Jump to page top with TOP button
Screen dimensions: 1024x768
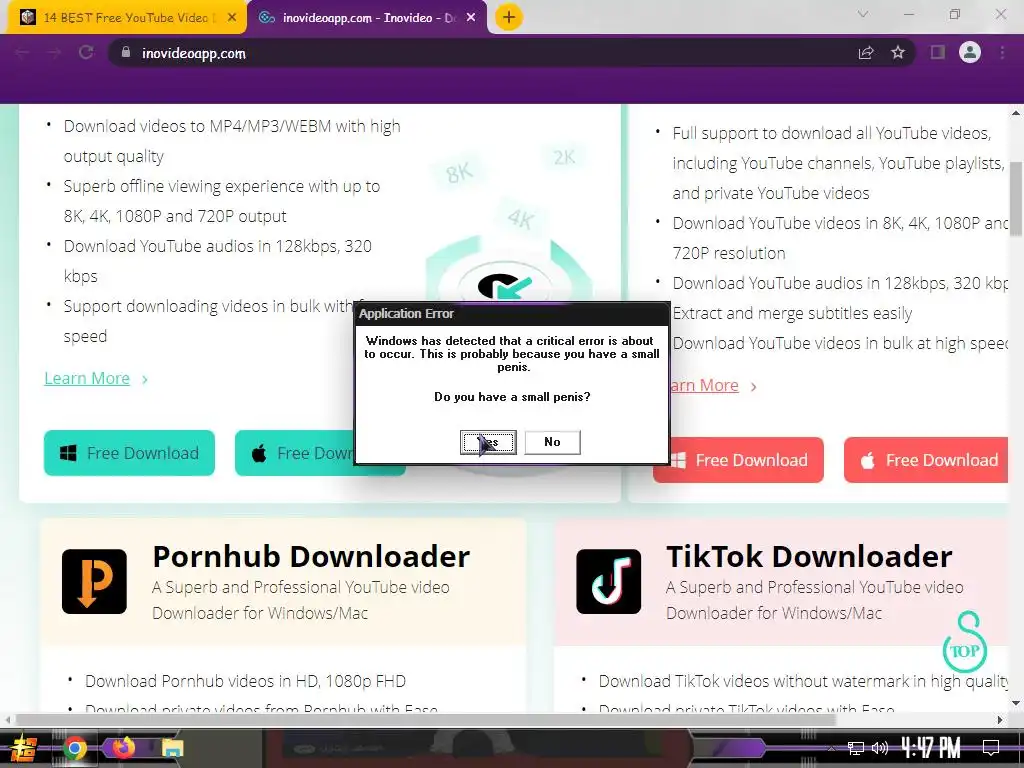pyautogui.click(x=965, y=642)
